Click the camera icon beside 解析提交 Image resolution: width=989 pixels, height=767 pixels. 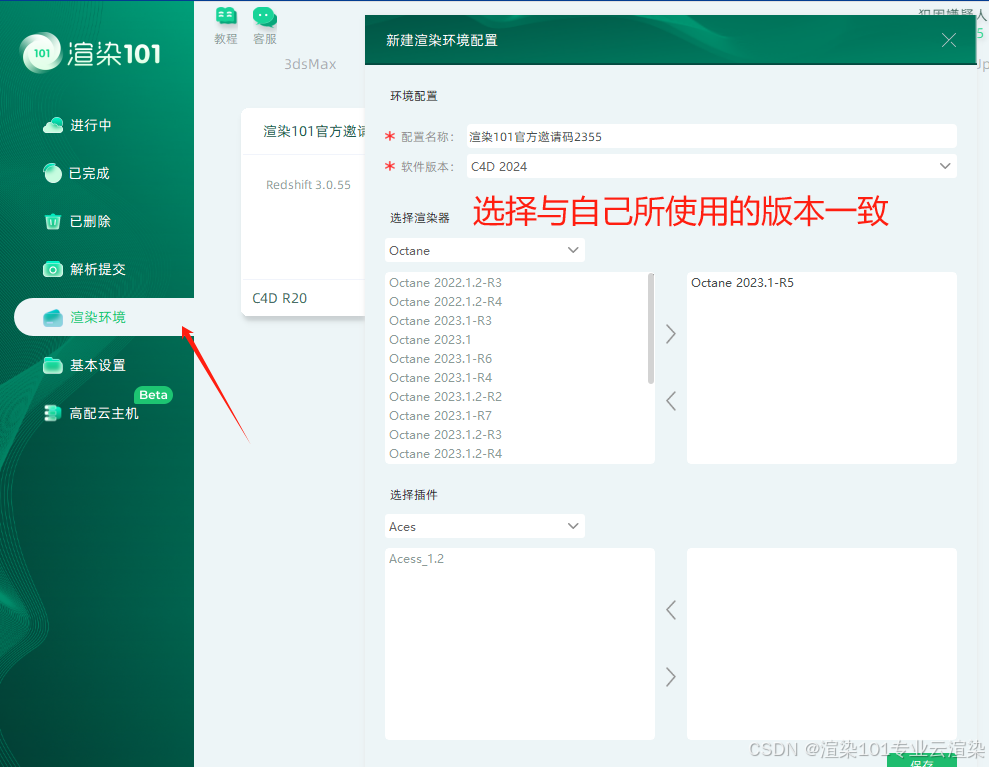coord(53,269)
